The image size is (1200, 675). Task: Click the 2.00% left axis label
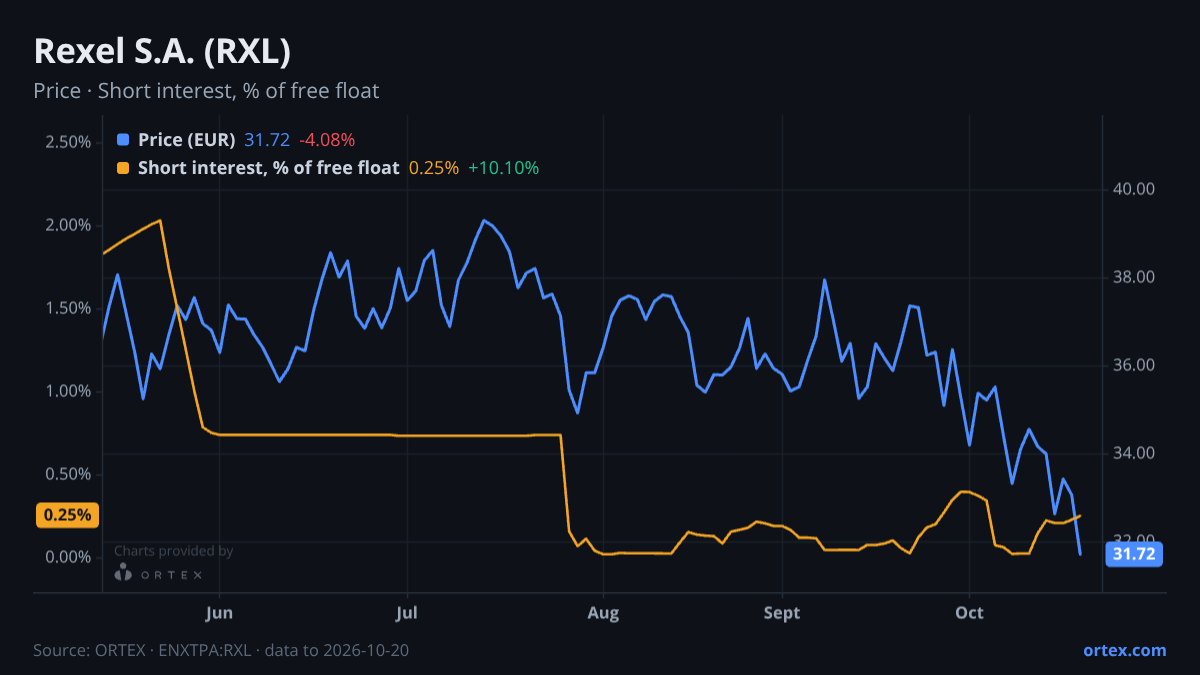tap(68, 225)
